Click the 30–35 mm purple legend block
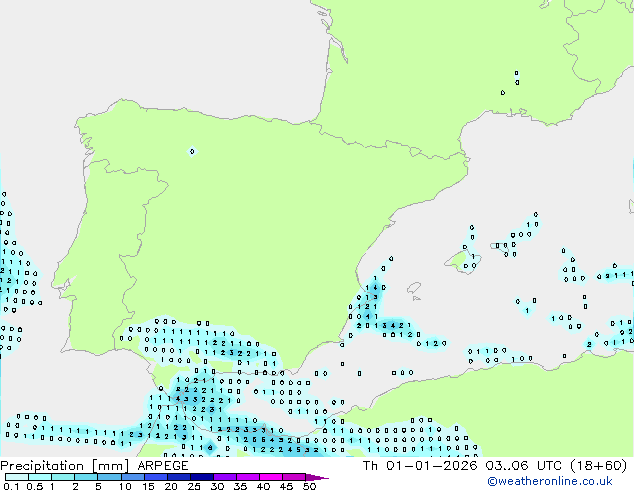 pos(225,477)
